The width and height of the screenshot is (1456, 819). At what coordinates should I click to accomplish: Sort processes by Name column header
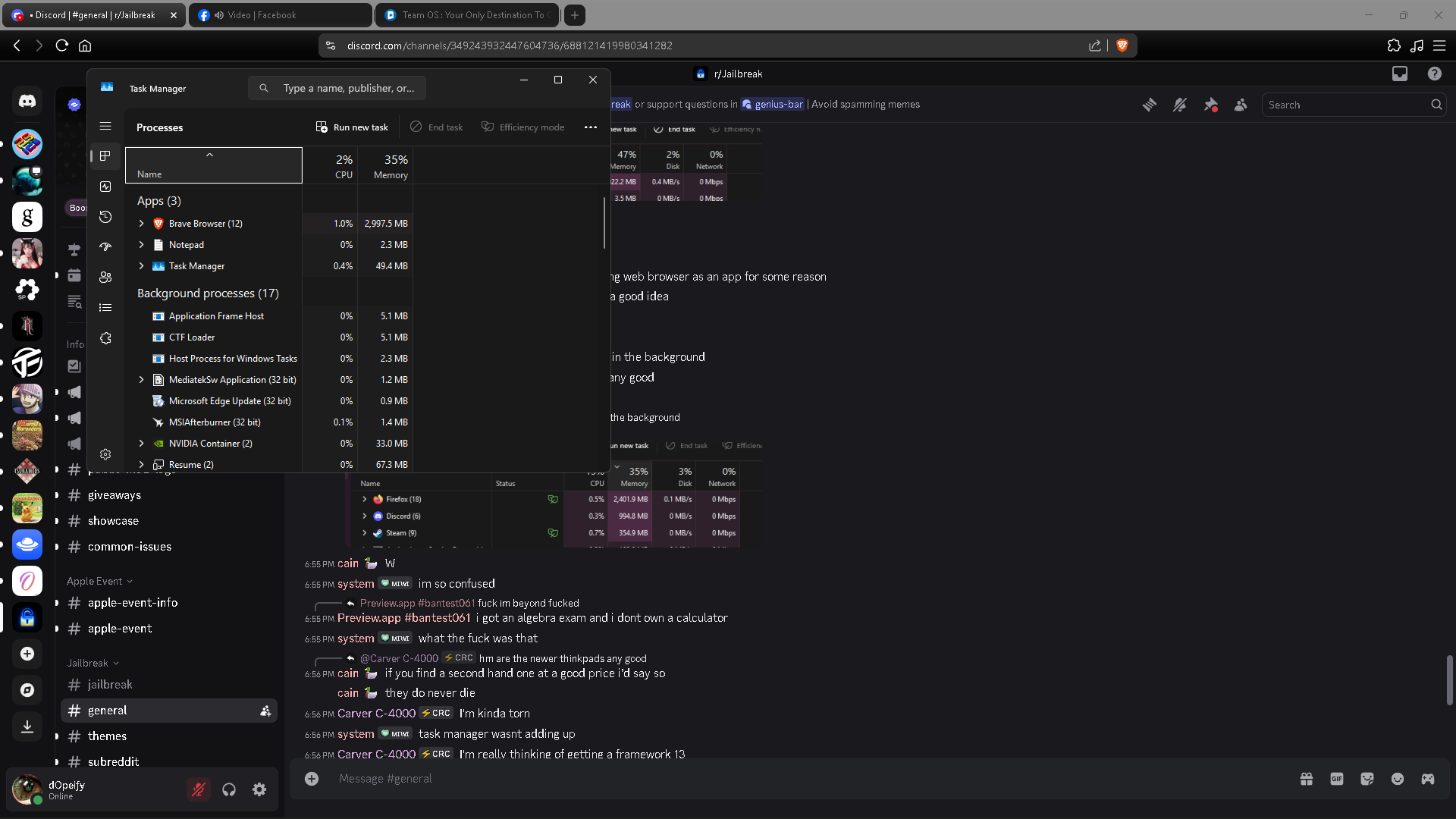coord(214,165)
